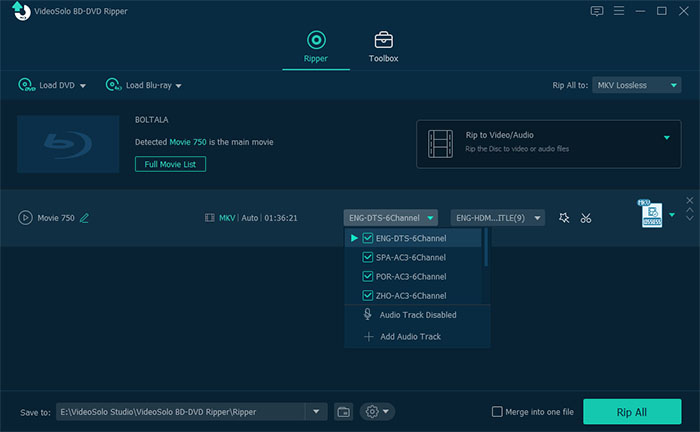Play the Movie 750 preview
700x432 pixels.
25,218
